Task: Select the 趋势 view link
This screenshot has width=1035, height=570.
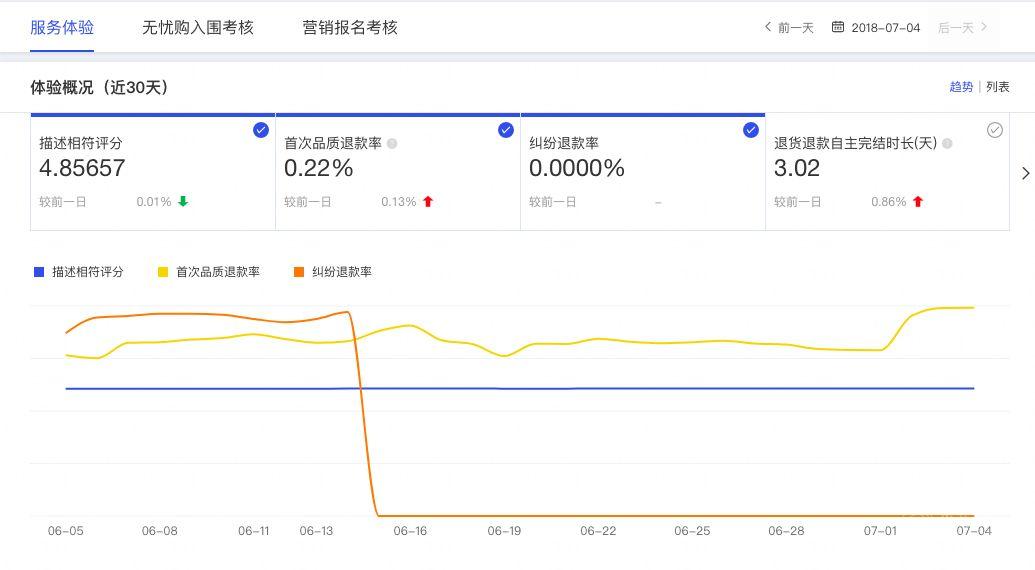Action: (961, 87)
